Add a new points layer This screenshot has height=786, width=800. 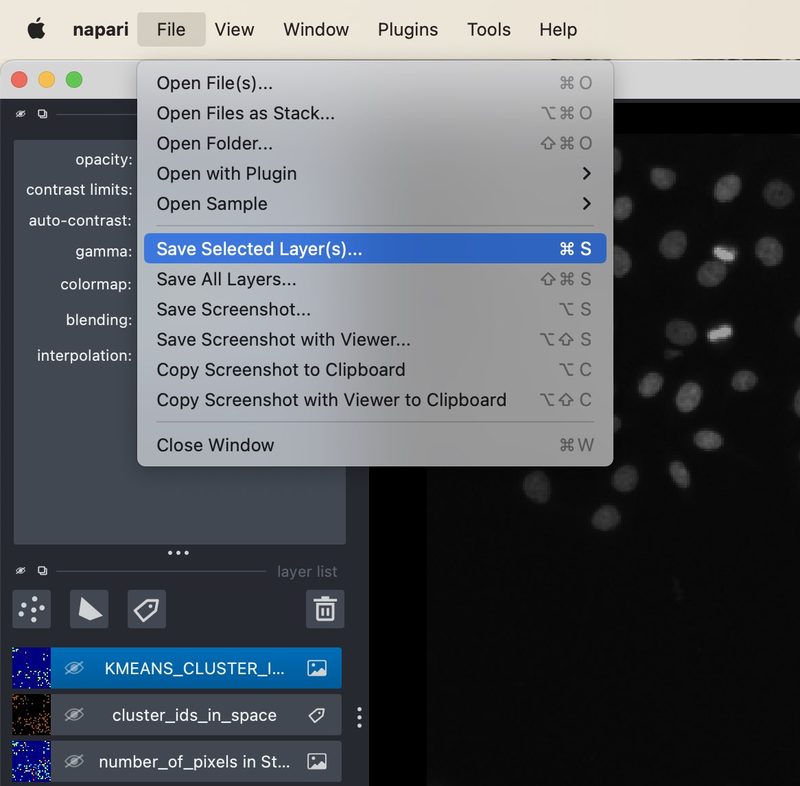pyautogui.click(x=32, y=609)
